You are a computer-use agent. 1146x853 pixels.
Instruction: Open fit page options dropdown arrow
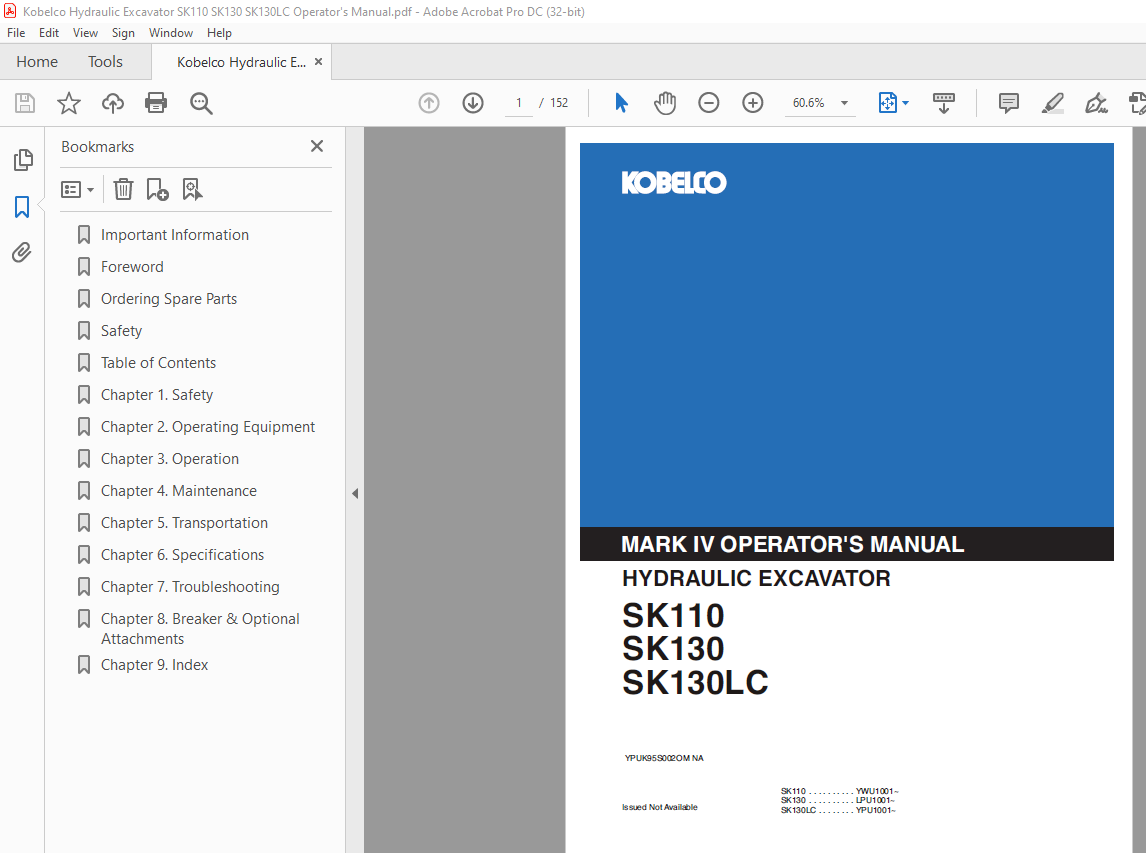coord(906,103)
